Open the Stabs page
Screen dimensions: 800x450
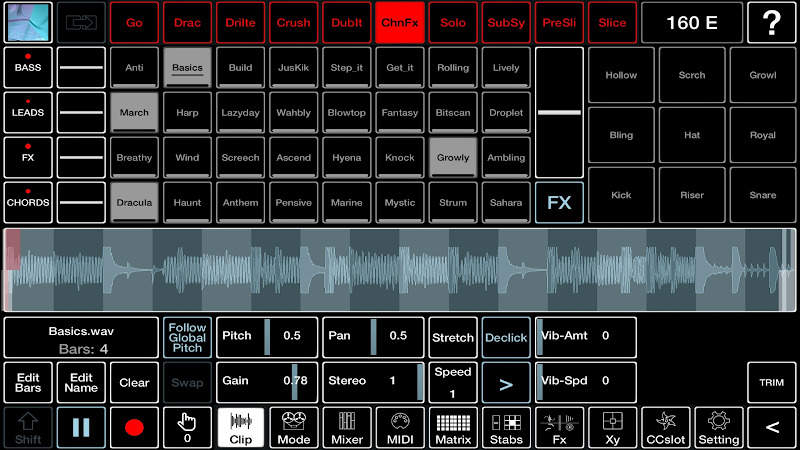[506, 428]
